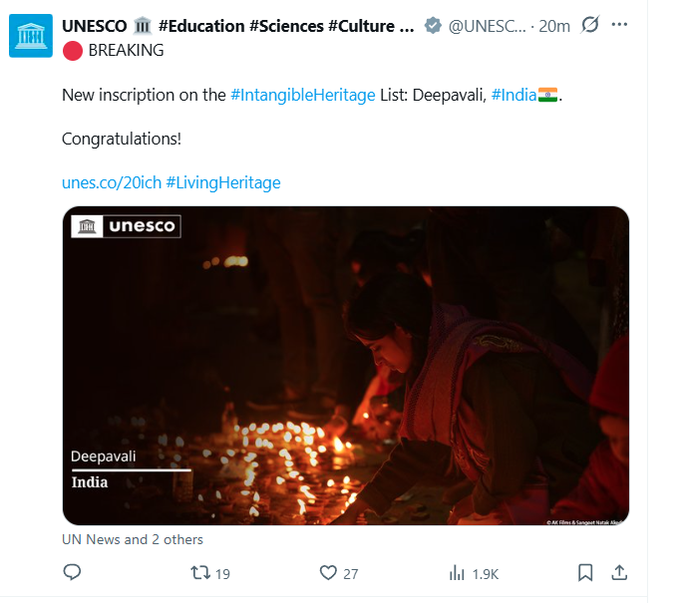Toggle bookmark for this post
Image resolution: width=680 pixels, height=603 pixels.
585,573
